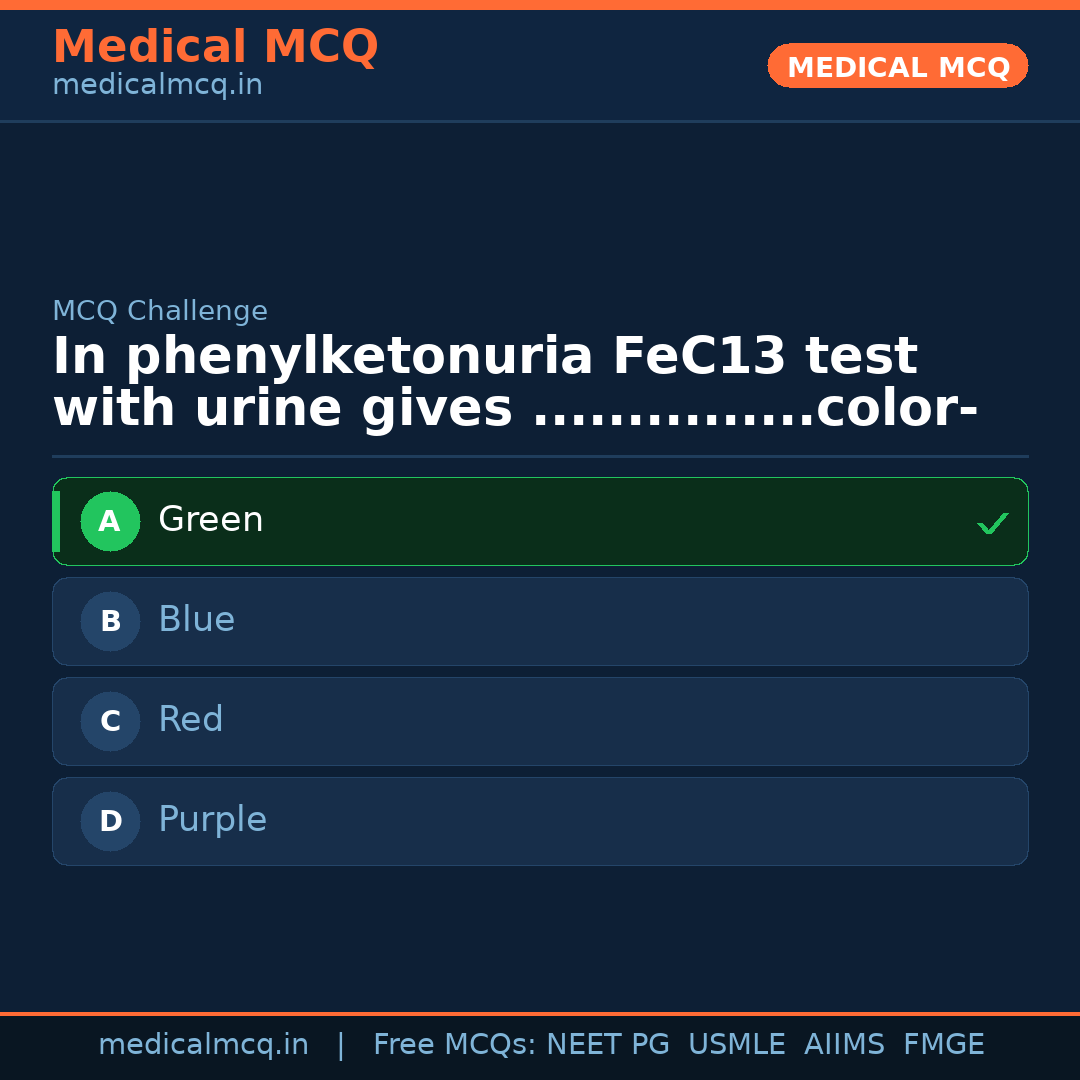
Task: Select the answer text "Green"
Action: point(211,520)
